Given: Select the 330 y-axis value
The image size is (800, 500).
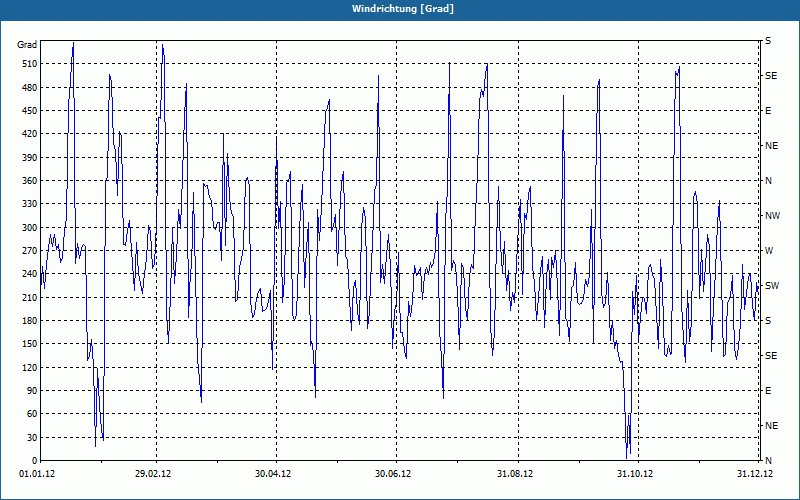Looking at the screenshot, I should pos(29,204).
